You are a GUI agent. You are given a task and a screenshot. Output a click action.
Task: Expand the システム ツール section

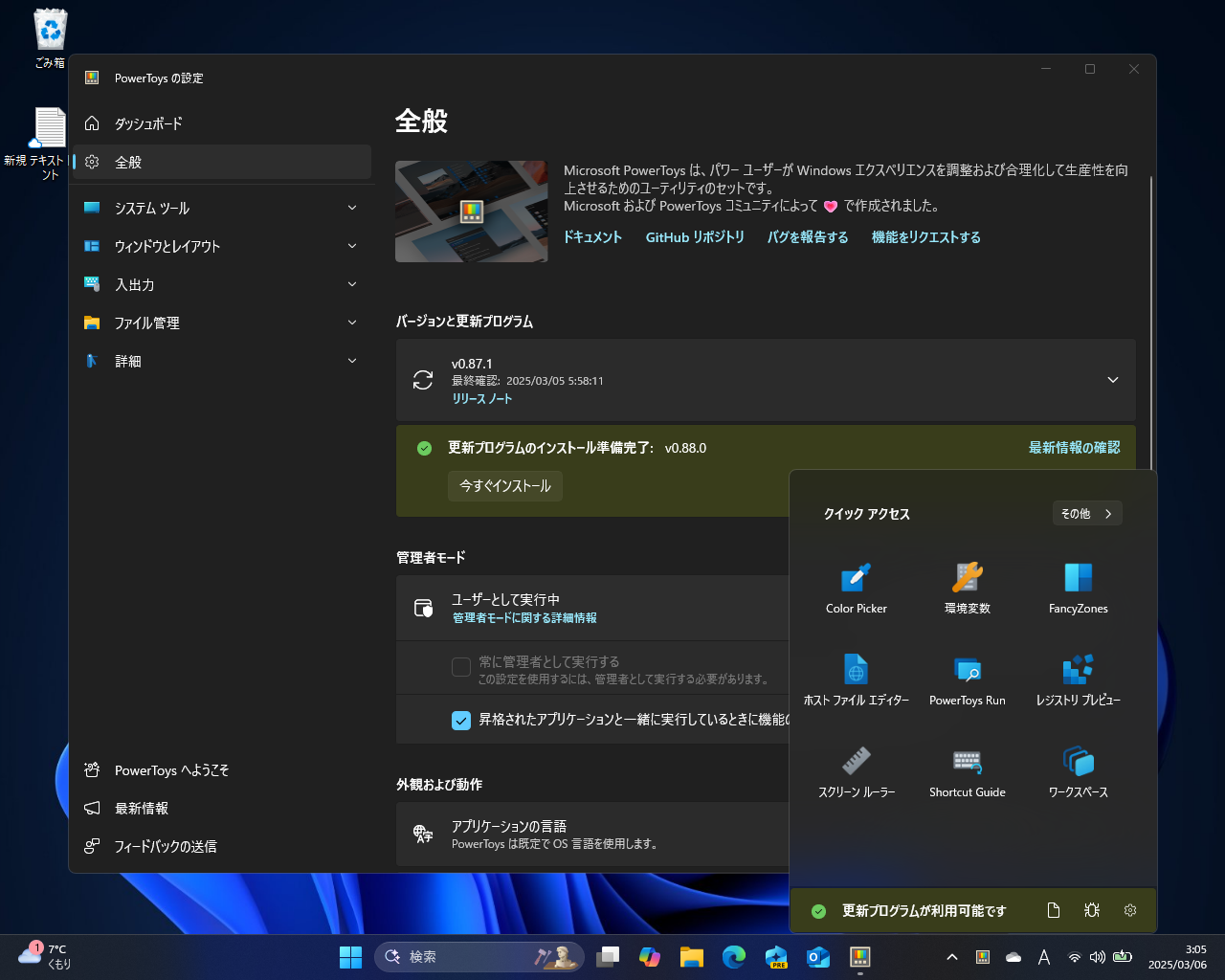(220, 208)
